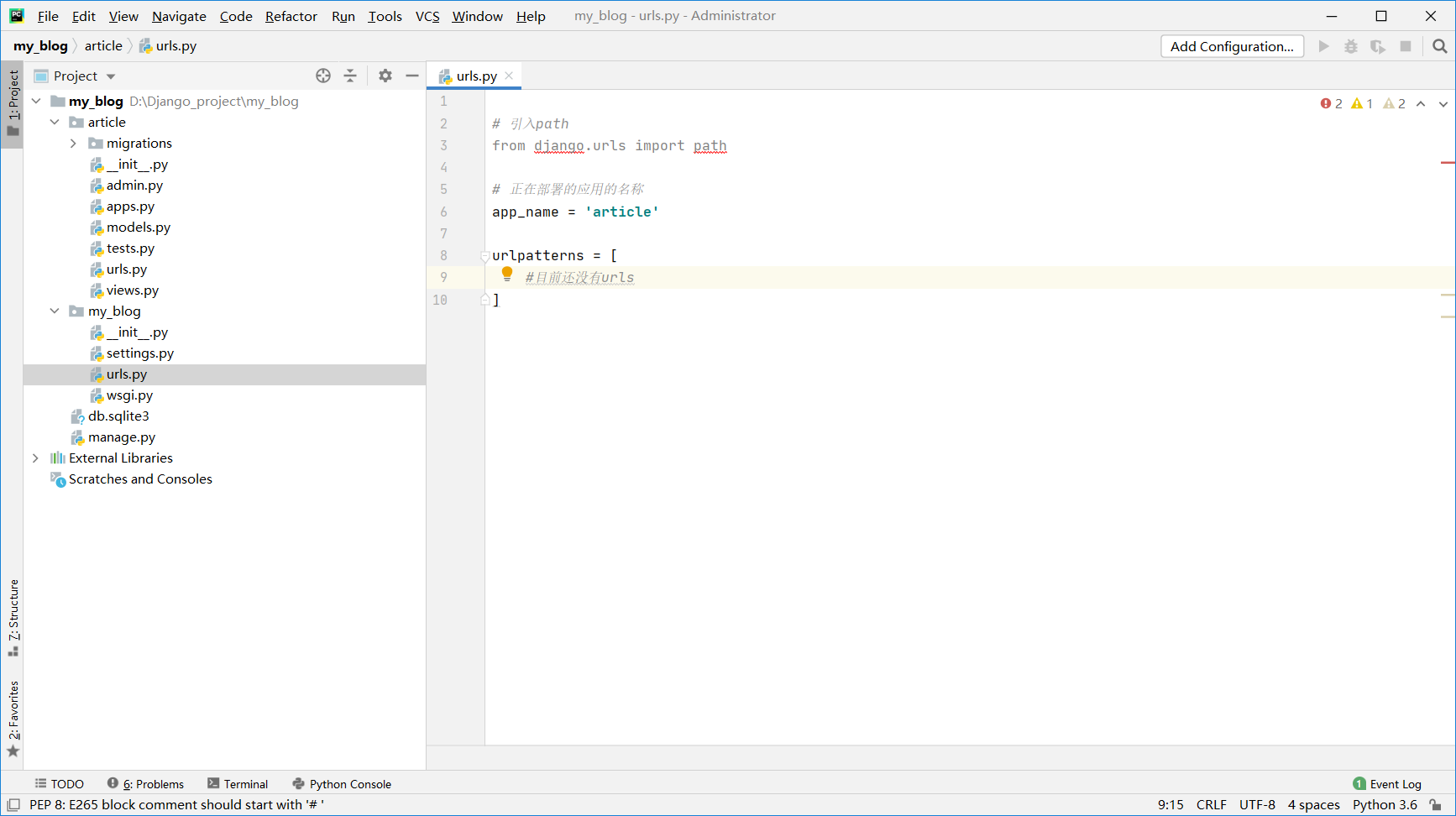Screen dimensions: 1456x816
Task: Open the Refactor menu
Action: (291, 16)
